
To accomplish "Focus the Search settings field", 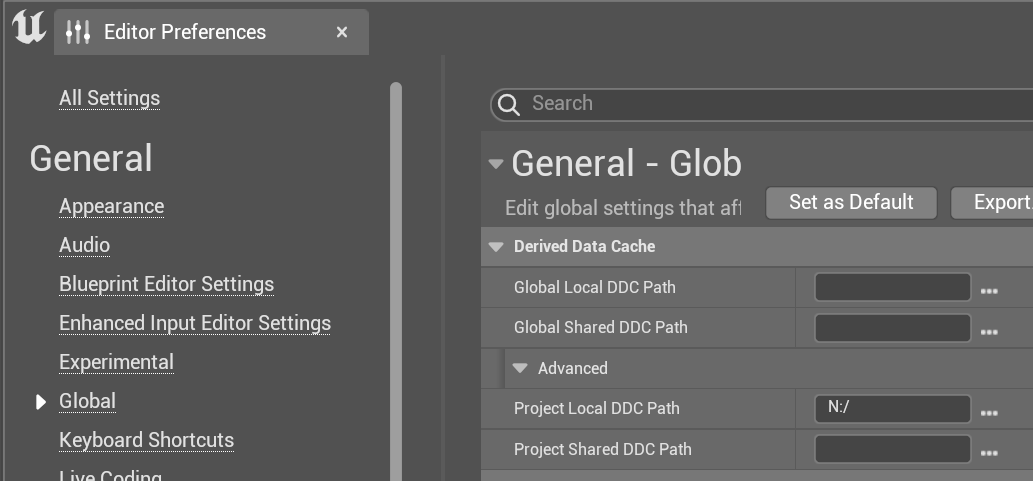I will click(762, 104).
